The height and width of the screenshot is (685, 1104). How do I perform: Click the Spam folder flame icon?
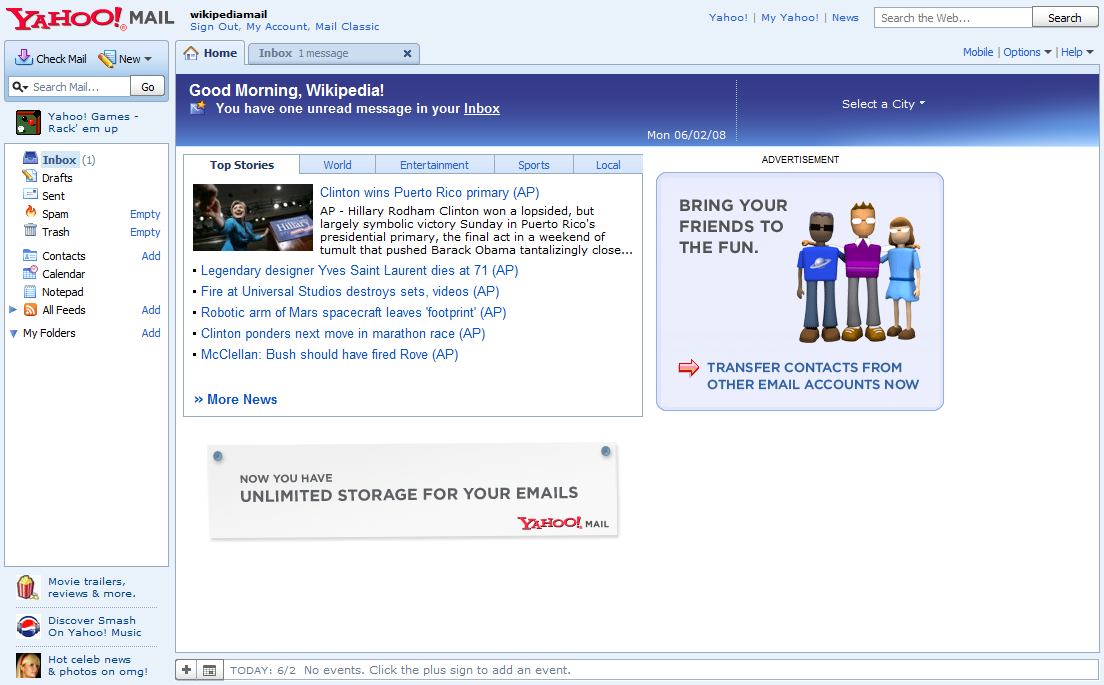[30, 213]
